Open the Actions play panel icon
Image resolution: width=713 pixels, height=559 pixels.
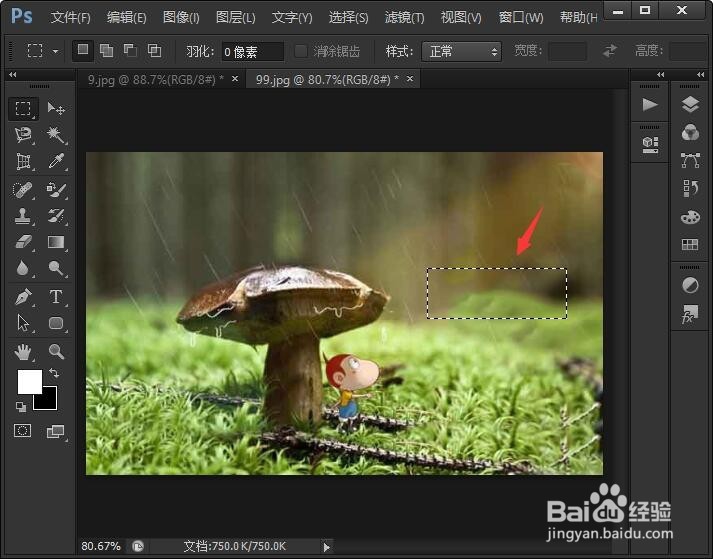(x=650, y=105)
